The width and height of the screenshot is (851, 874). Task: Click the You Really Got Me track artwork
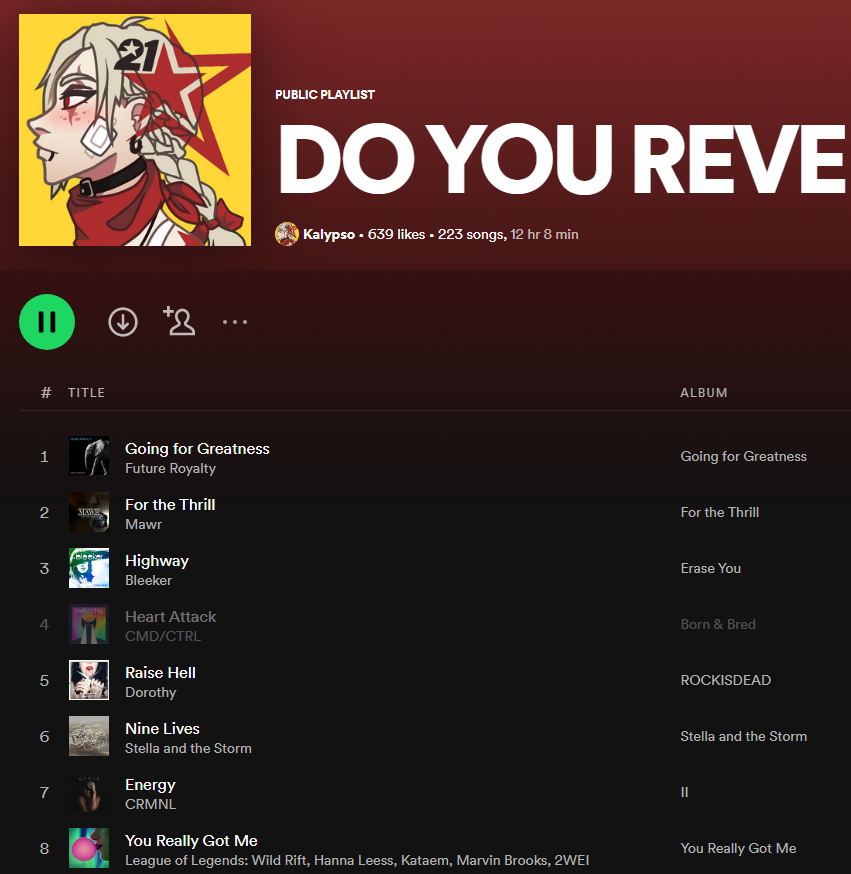click(x=89, y=848)
